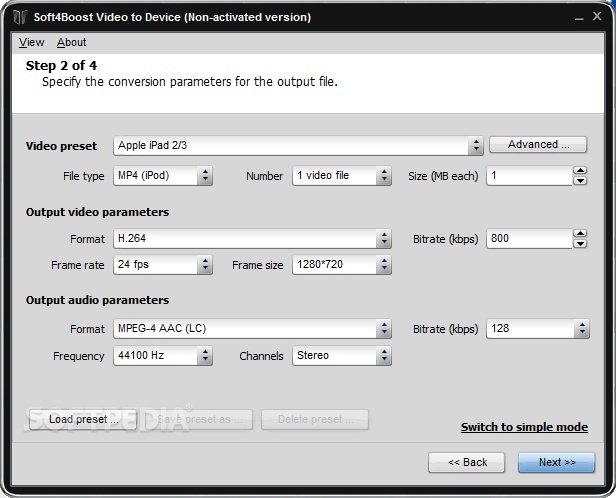The image size is (616, 498).
Task: Expand the Video preset dropdown
Action: [298, 146]
